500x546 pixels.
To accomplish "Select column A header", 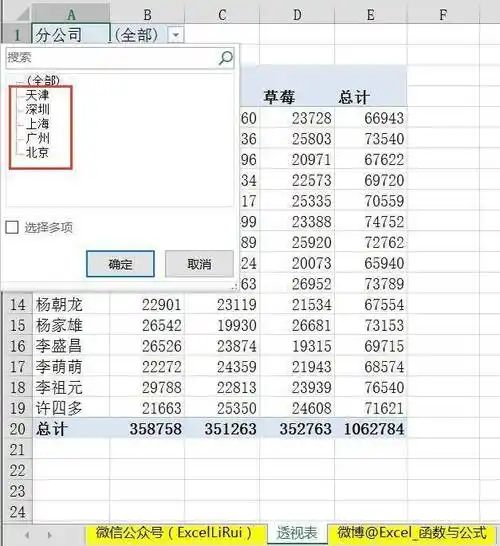I will pyautogui.click(x=71, y=15).
